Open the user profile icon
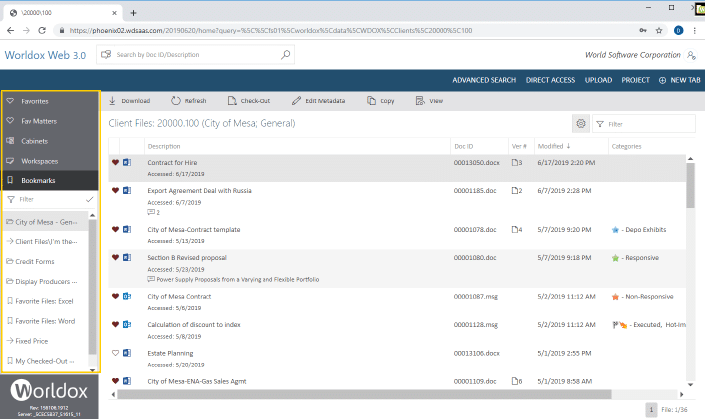This screenshot has height=419, width=705. (x=691, y=55)
